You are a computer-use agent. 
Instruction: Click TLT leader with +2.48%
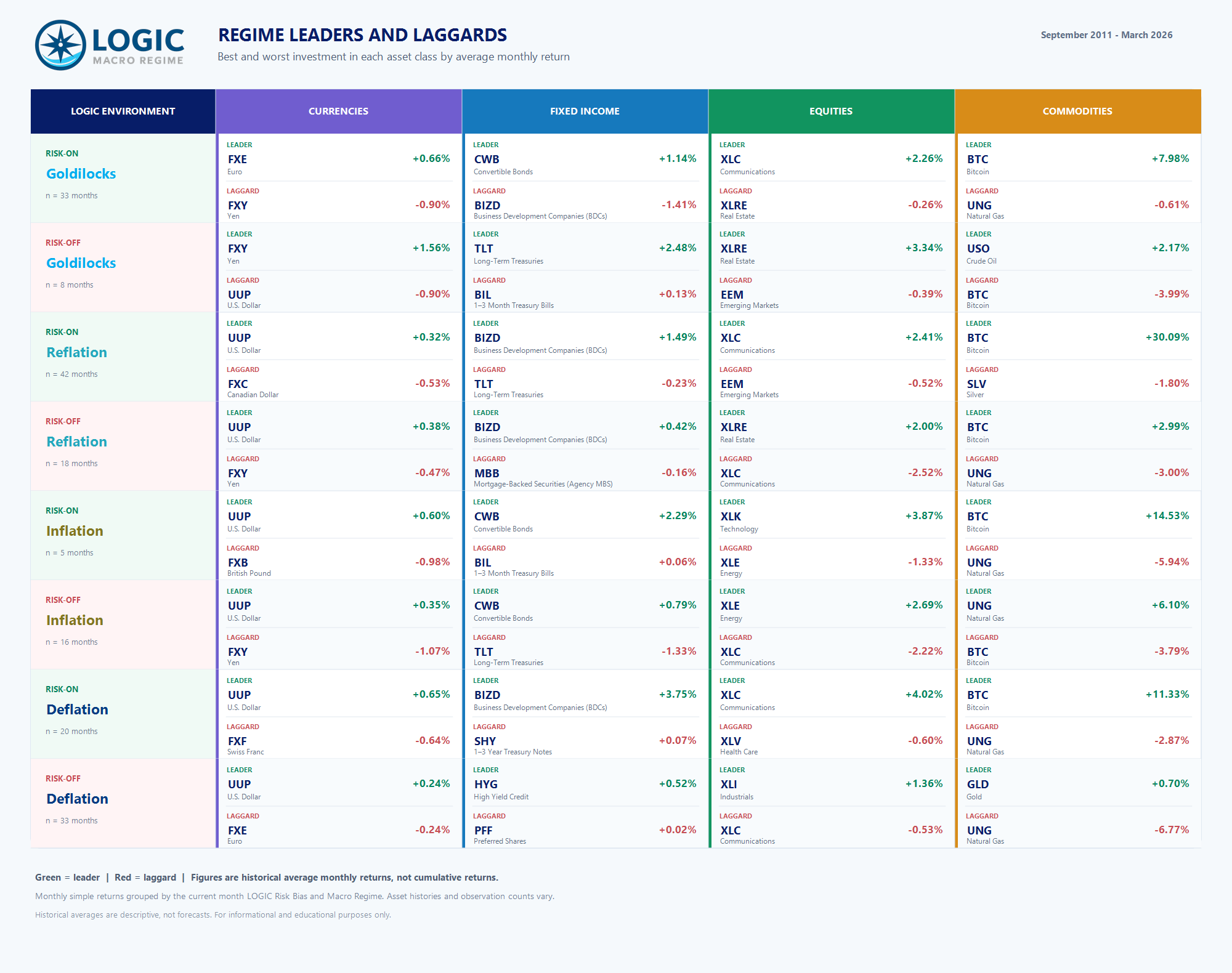coord(585,248)
